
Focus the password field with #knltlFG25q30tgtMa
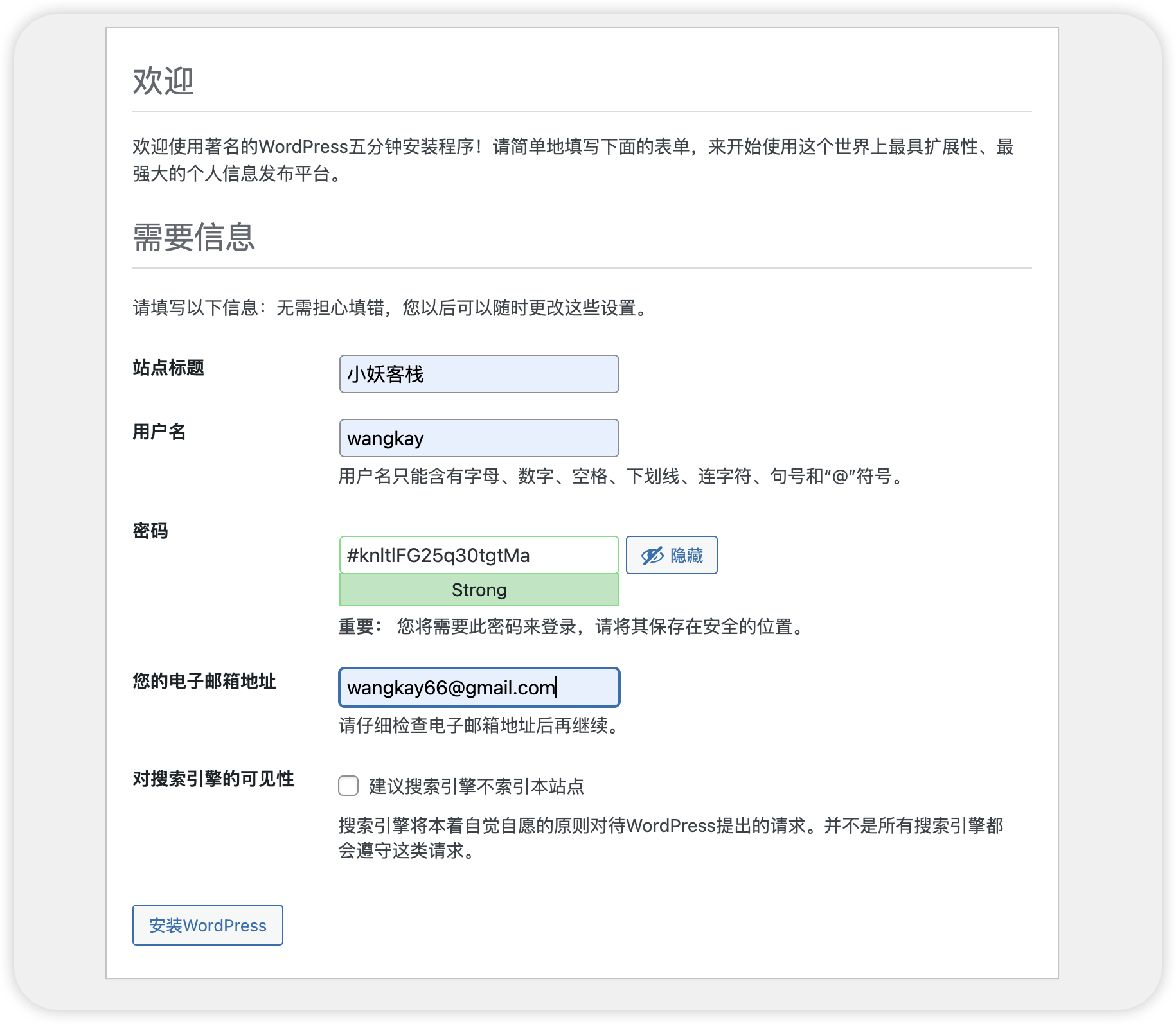click(478, 555)
